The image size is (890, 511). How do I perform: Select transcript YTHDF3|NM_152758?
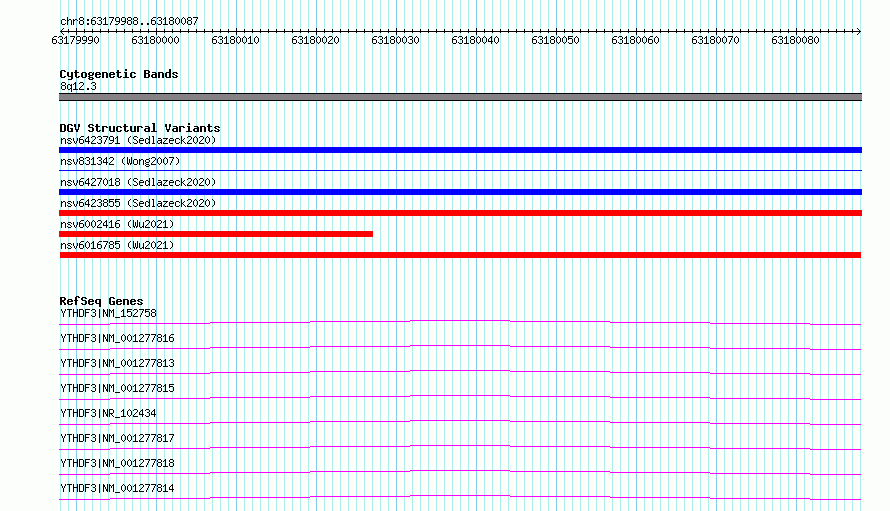pos(108,313)
